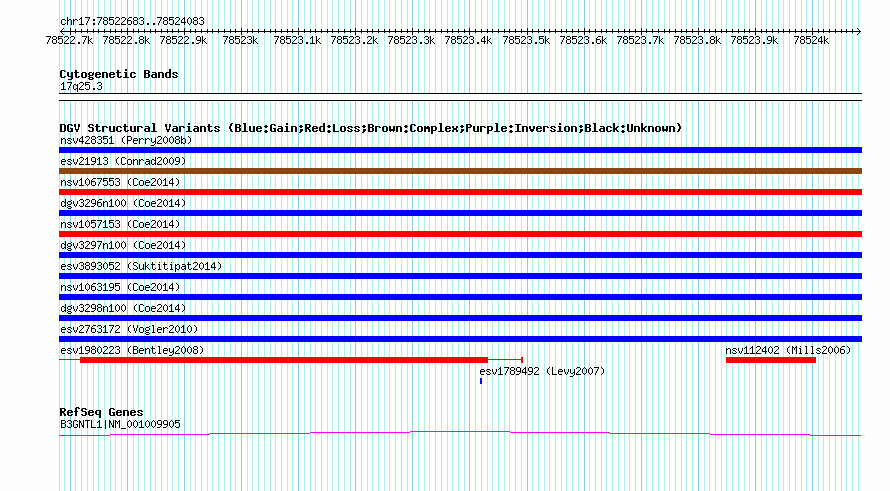Click the blue bar under dgv3297n100
This screenshot has width=890, height=491.
point(460,255)
